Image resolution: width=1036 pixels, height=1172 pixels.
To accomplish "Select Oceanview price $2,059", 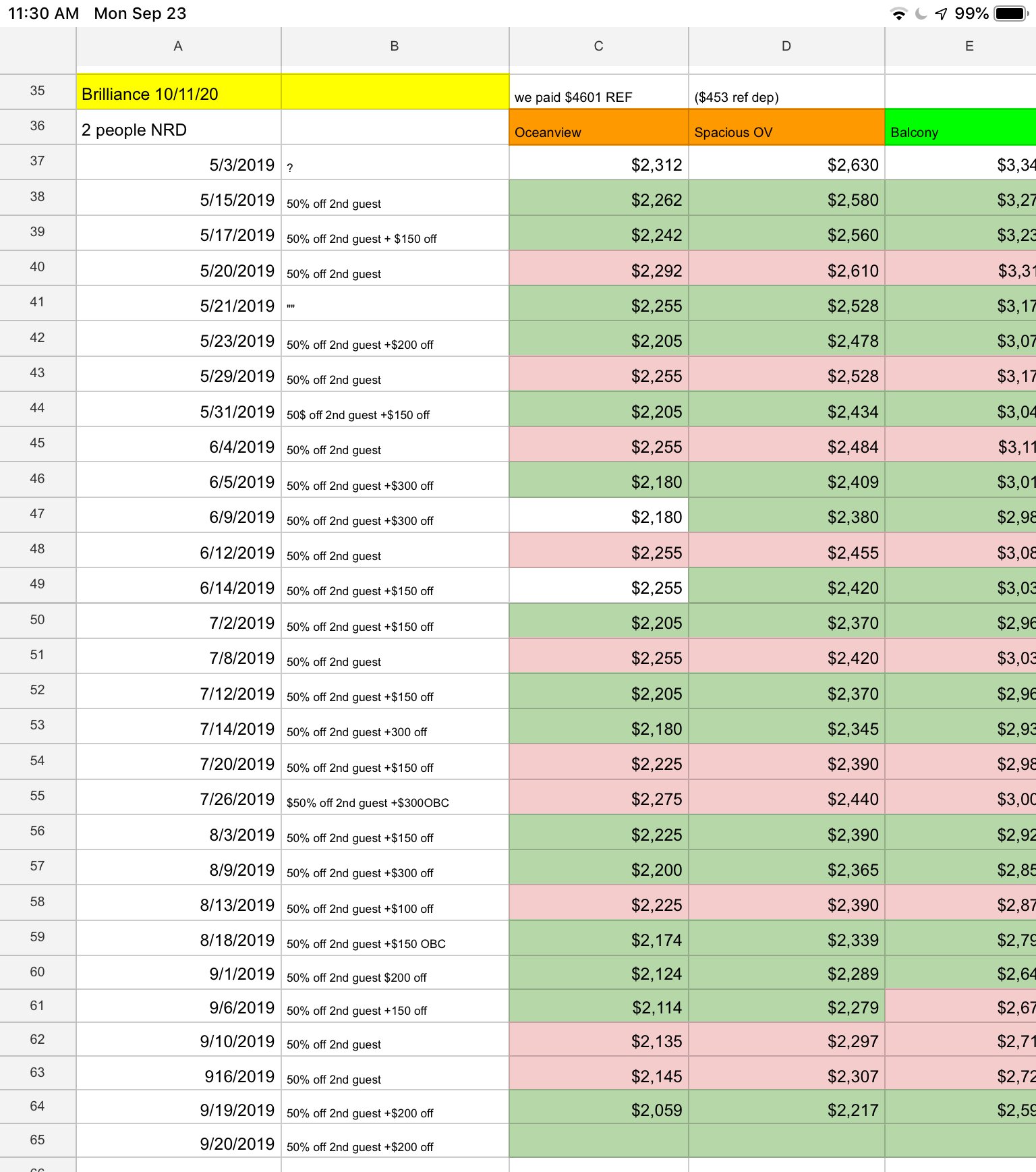I will pos(599,1107).
